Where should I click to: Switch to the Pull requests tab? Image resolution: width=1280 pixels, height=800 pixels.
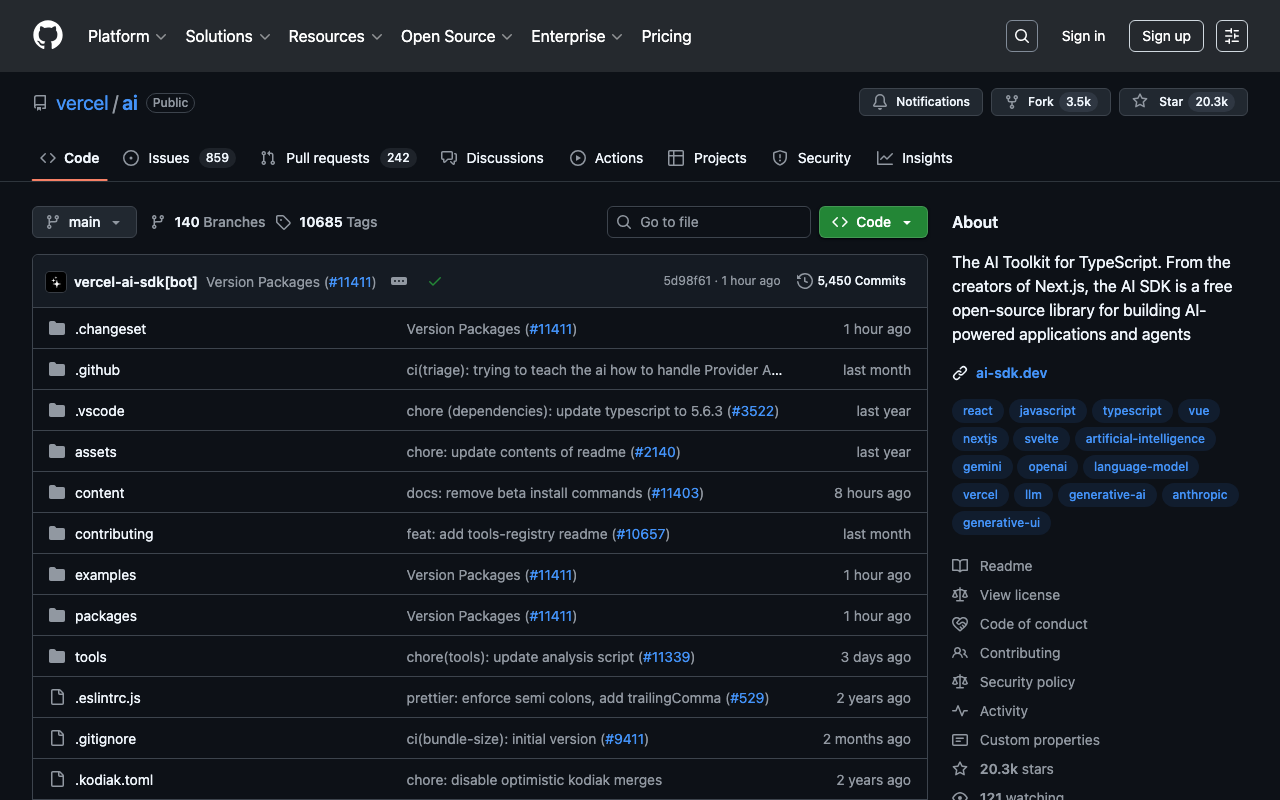click(327, 158)
